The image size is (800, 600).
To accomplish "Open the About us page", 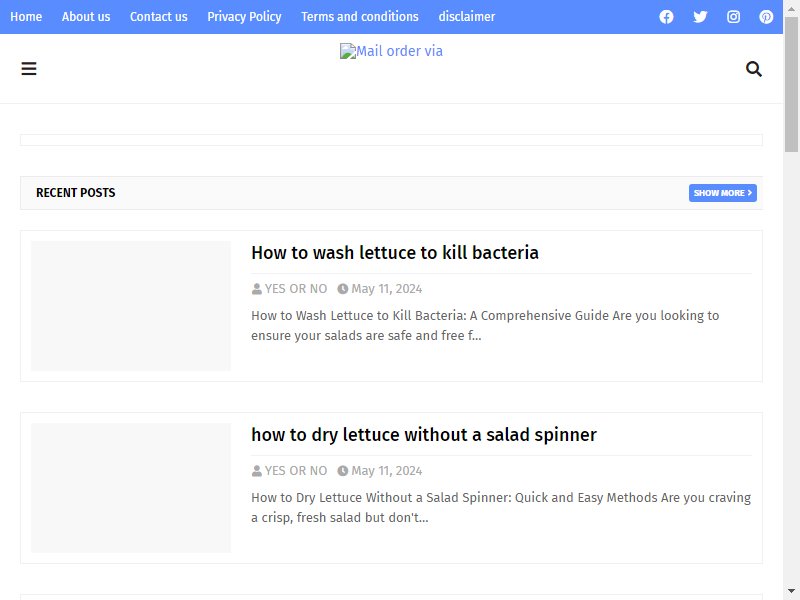I will (86, 16).
